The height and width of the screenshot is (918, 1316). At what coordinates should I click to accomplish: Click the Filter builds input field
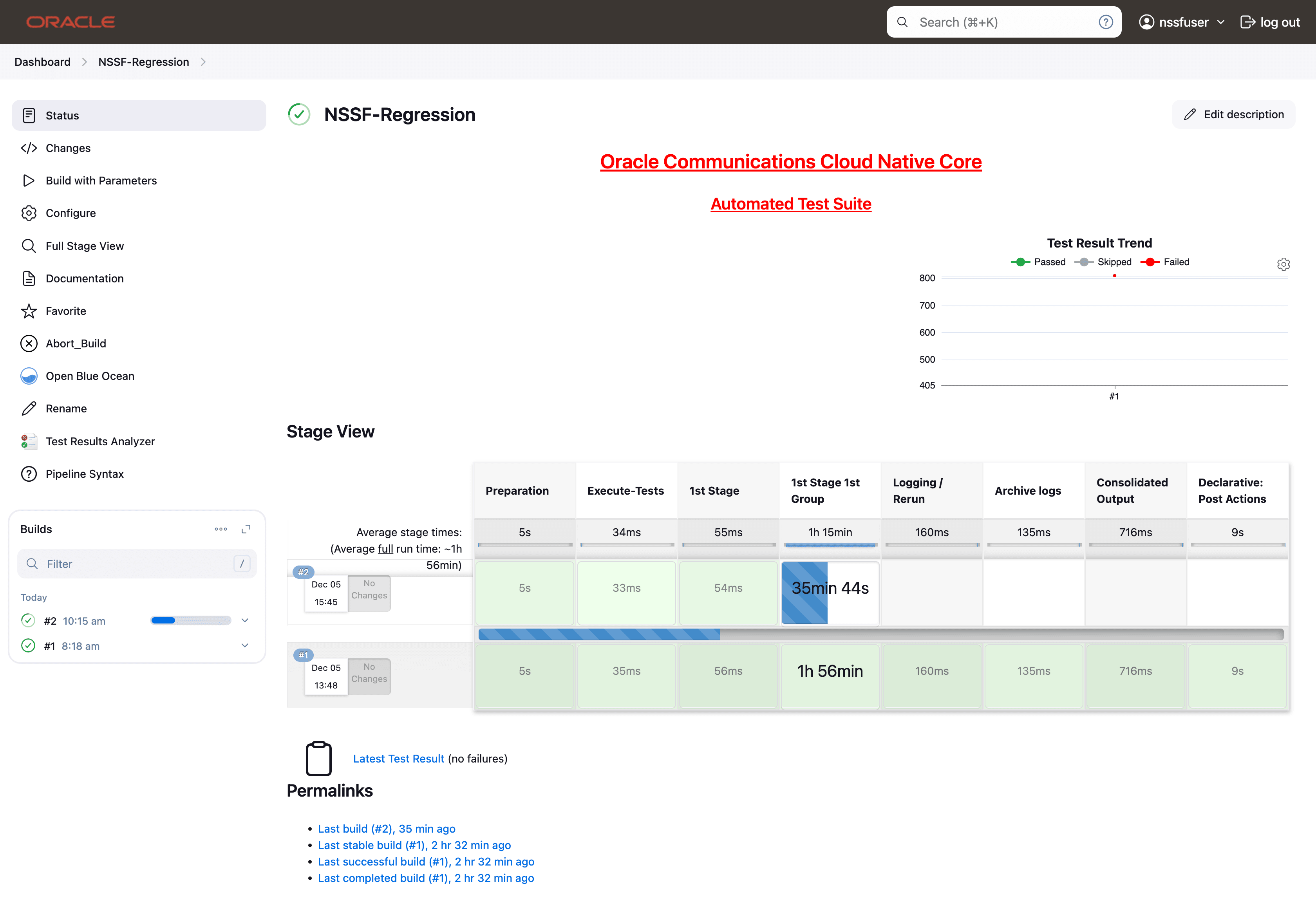coord(115,563)
